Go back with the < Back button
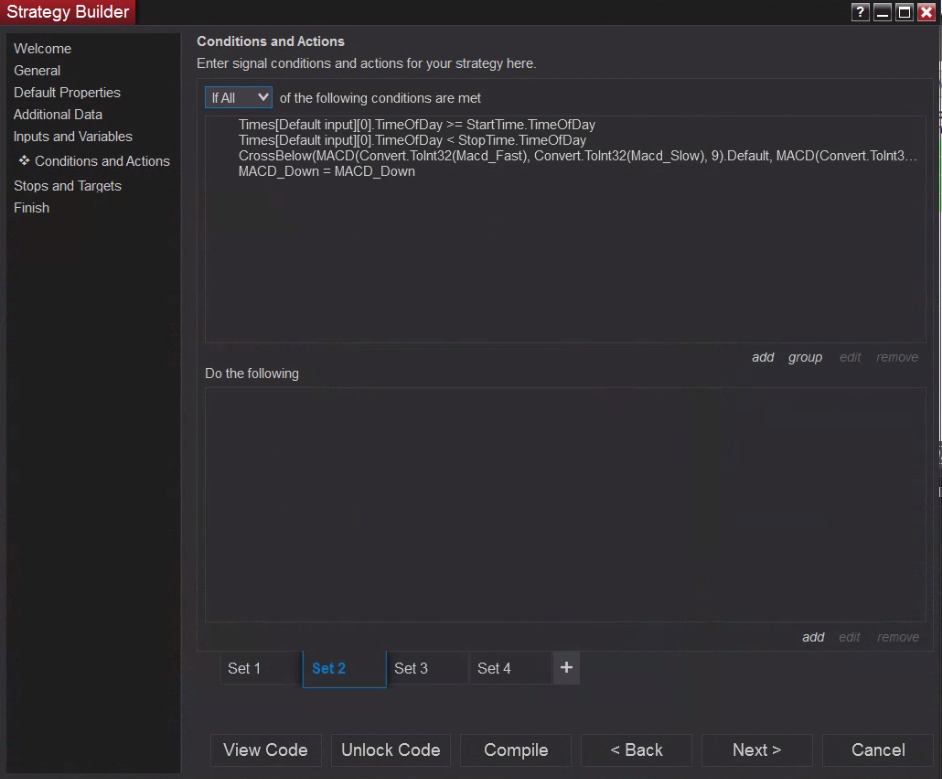Image resolution: width=942 pixels, height=779 pixels. pyautogui.click(x=636, y=750)
